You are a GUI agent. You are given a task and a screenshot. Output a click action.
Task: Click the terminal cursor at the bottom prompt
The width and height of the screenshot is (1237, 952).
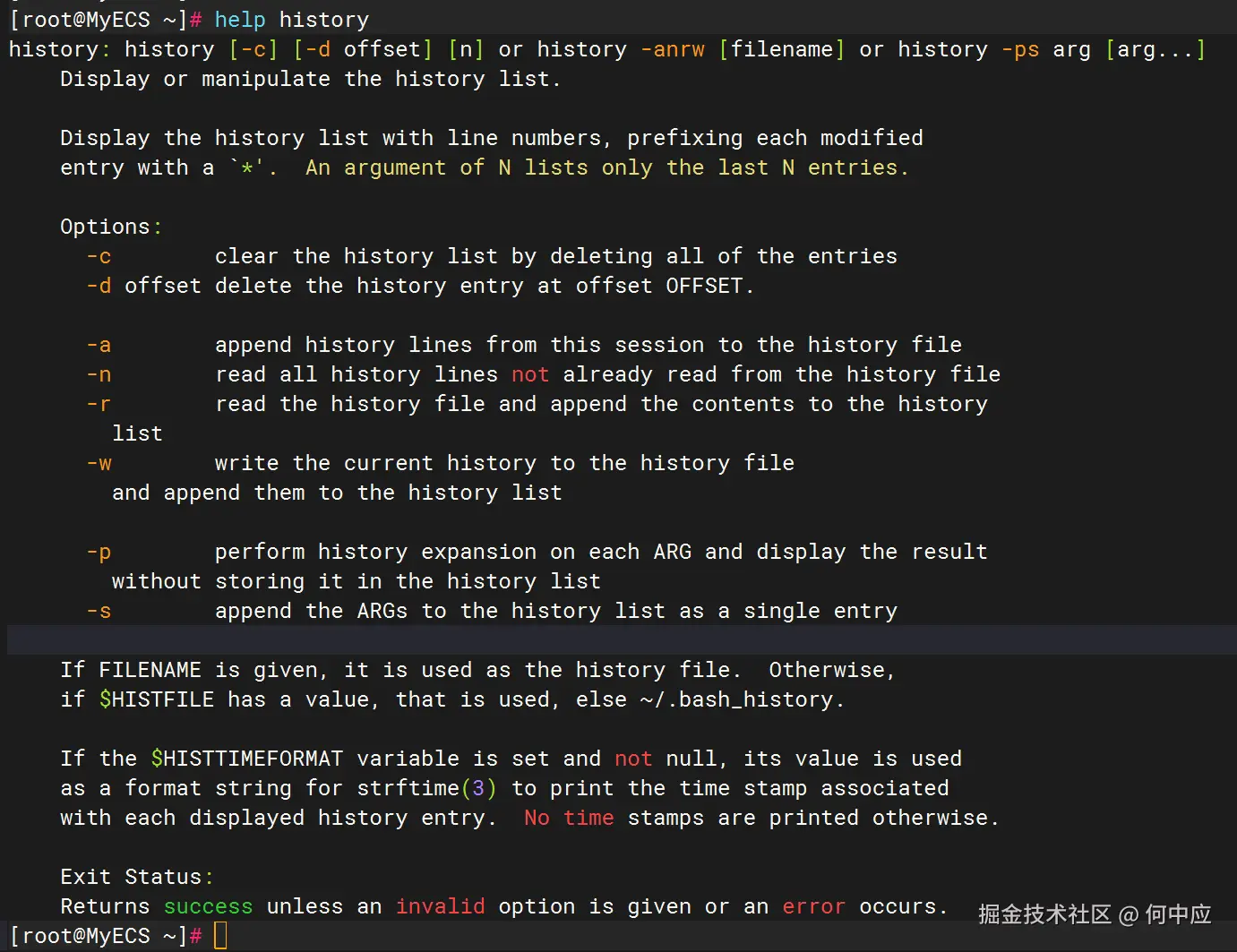coord(220,936)
